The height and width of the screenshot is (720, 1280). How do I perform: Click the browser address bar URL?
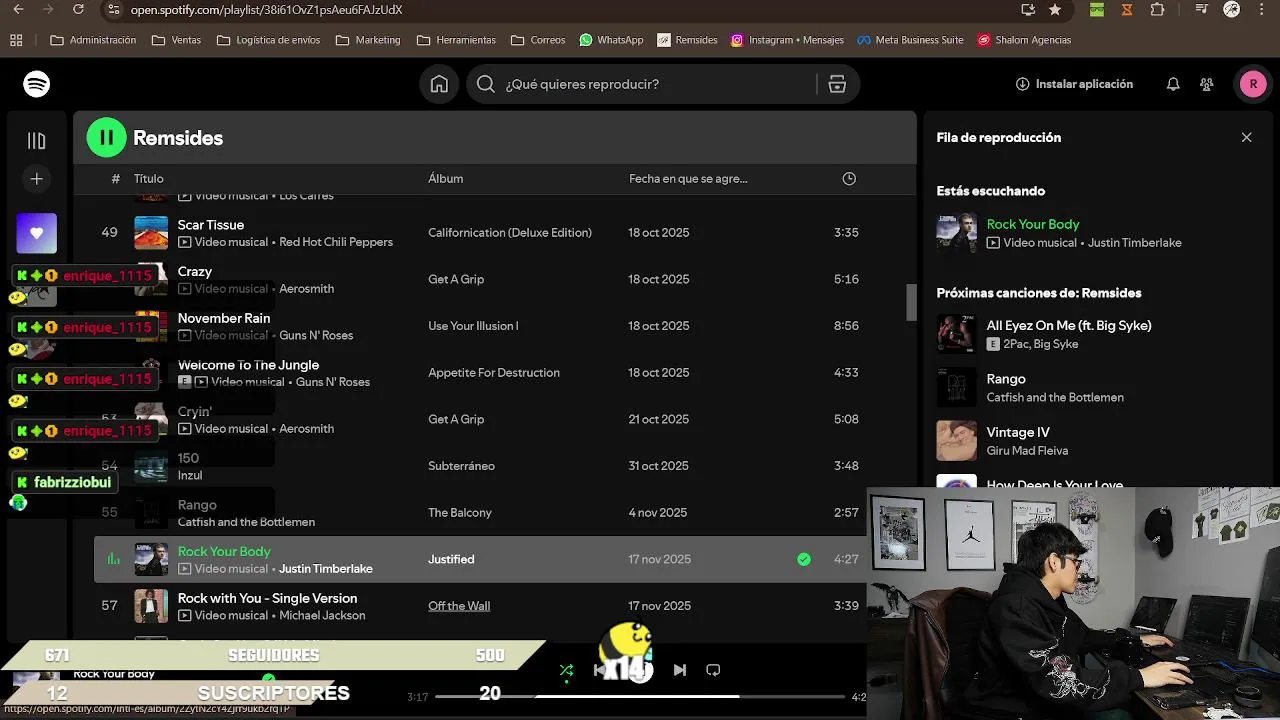(x=266, y=10)
